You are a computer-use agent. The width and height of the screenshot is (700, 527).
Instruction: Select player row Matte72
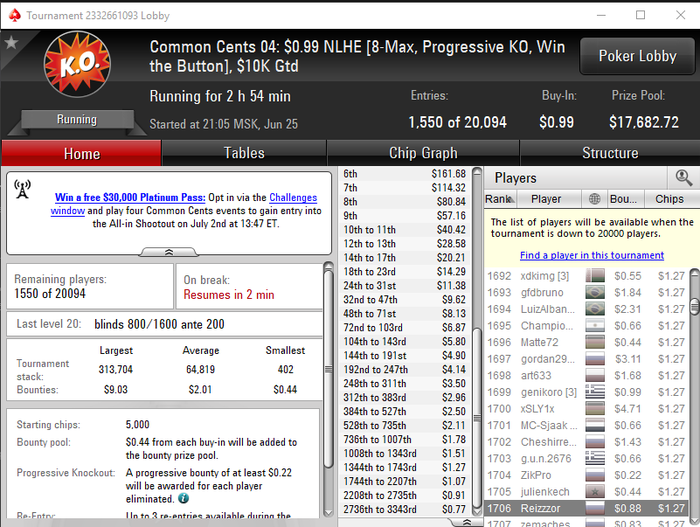click(x=586, y=342)
